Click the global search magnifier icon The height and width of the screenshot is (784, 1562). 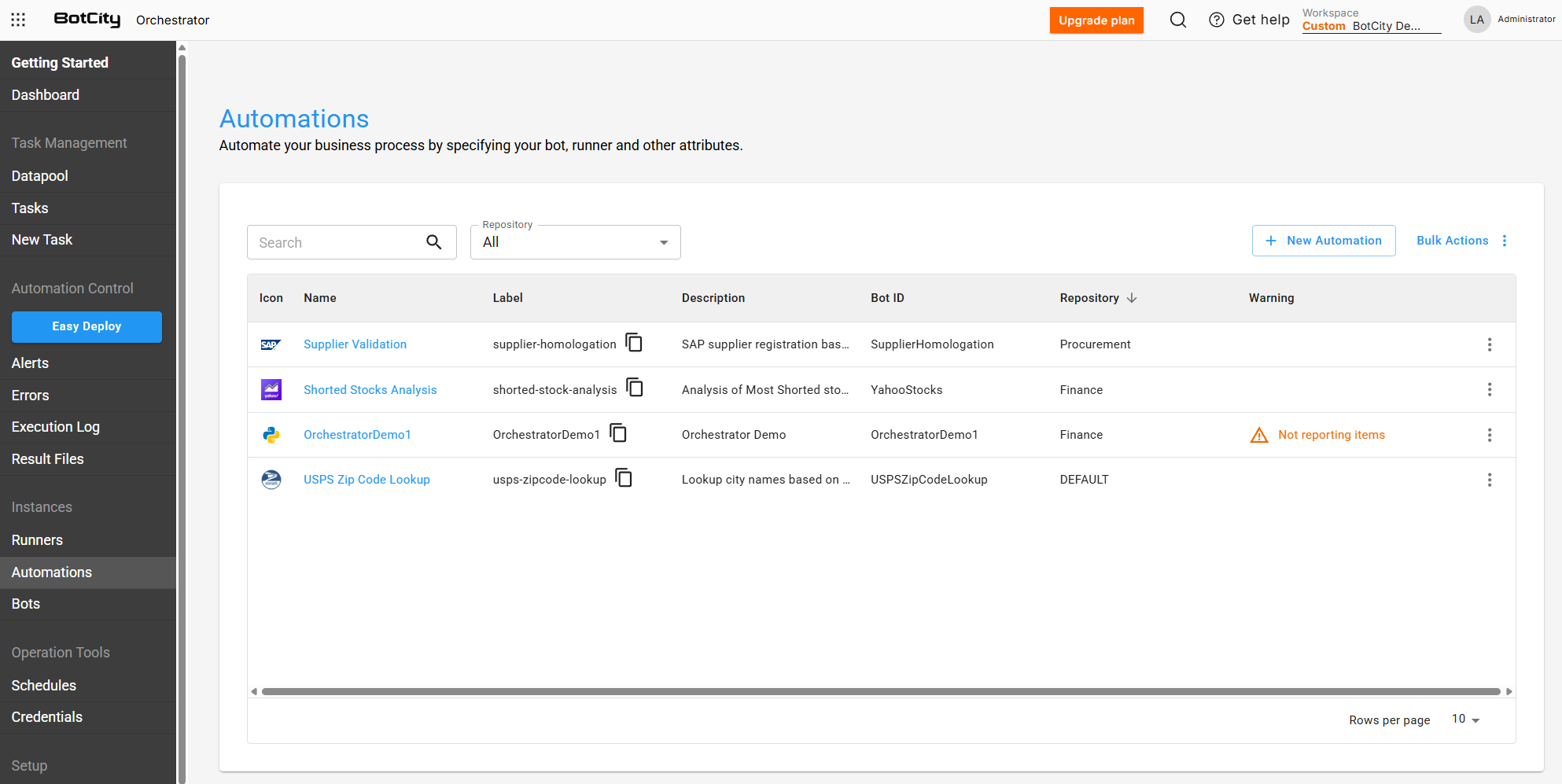[x=1177, y=20]
